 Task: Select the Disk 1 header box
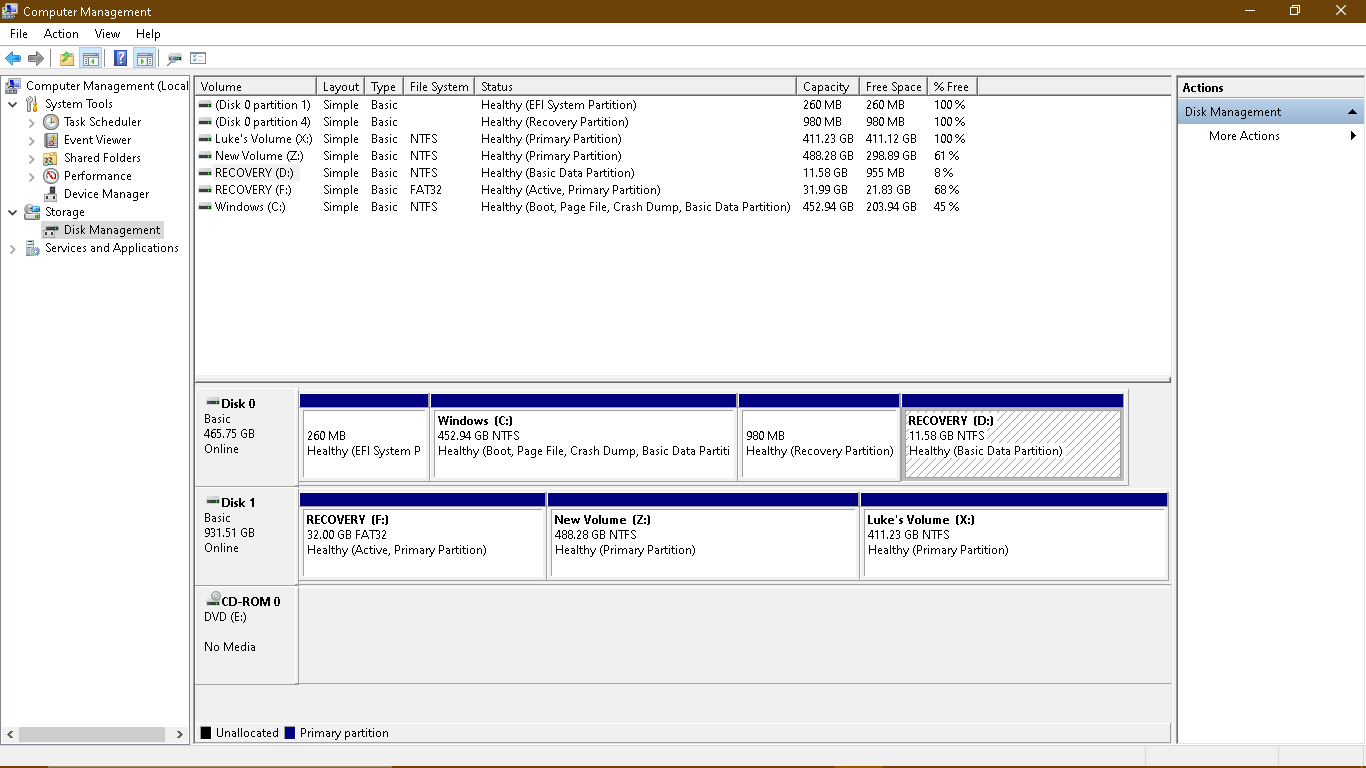click(246, 536)
